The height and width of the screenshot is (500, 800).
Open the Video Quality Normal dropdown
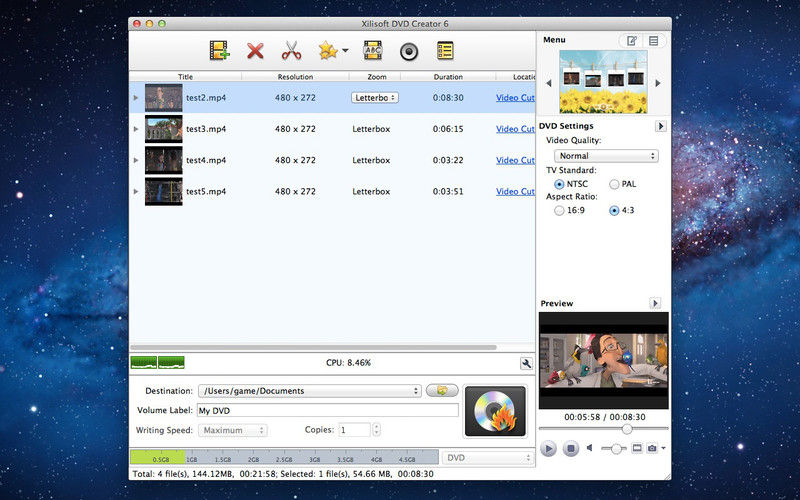pyautogui.click(x=606, y=156)
